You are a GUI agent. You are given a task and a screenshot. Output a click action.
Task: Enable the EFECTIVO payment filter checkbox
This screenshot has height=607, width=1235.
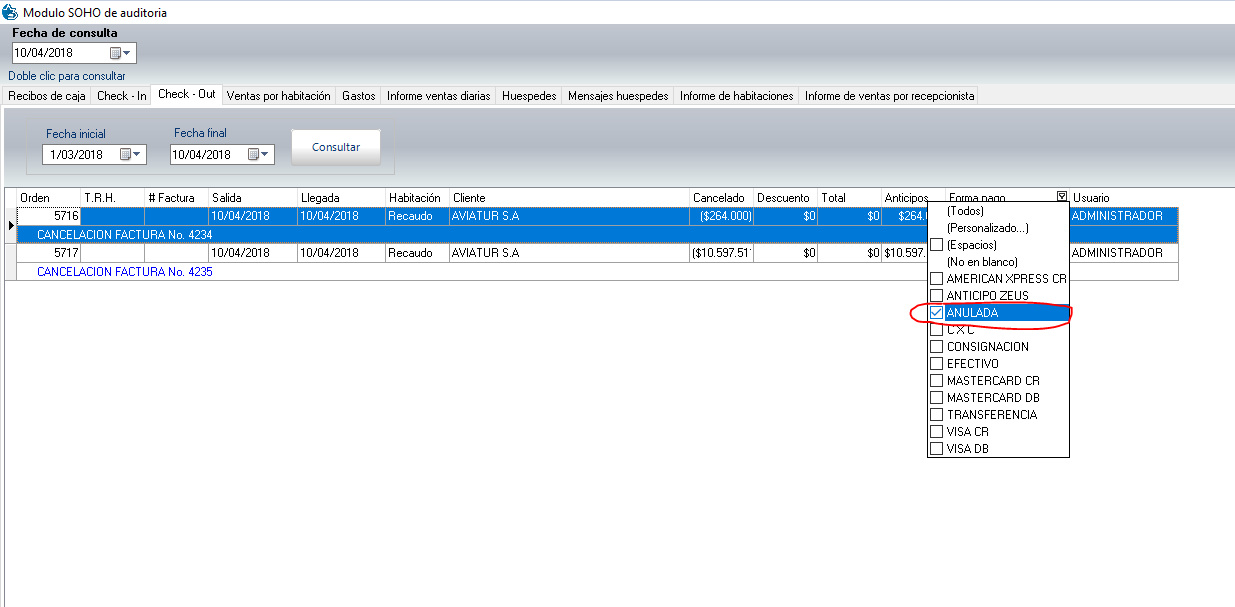[937, 364]
